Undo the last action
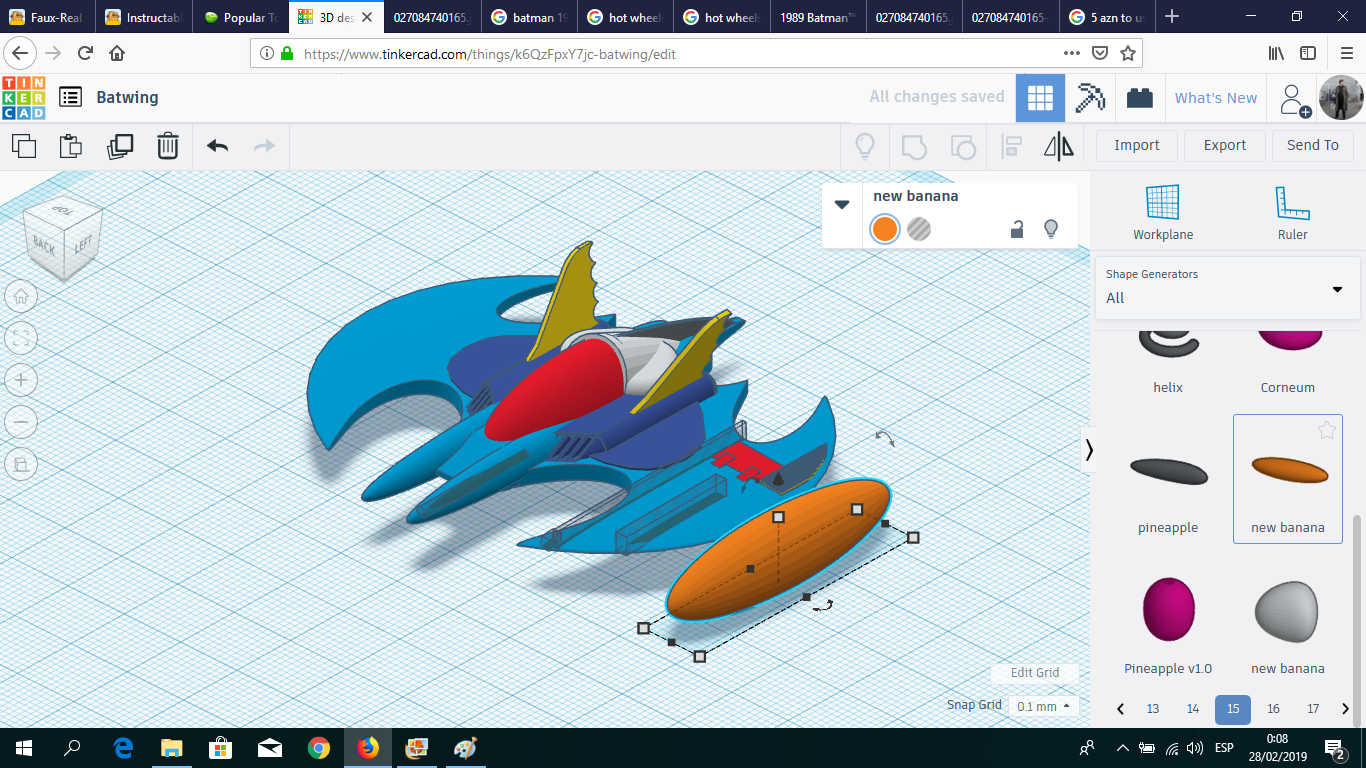 (x=216, y=146)
